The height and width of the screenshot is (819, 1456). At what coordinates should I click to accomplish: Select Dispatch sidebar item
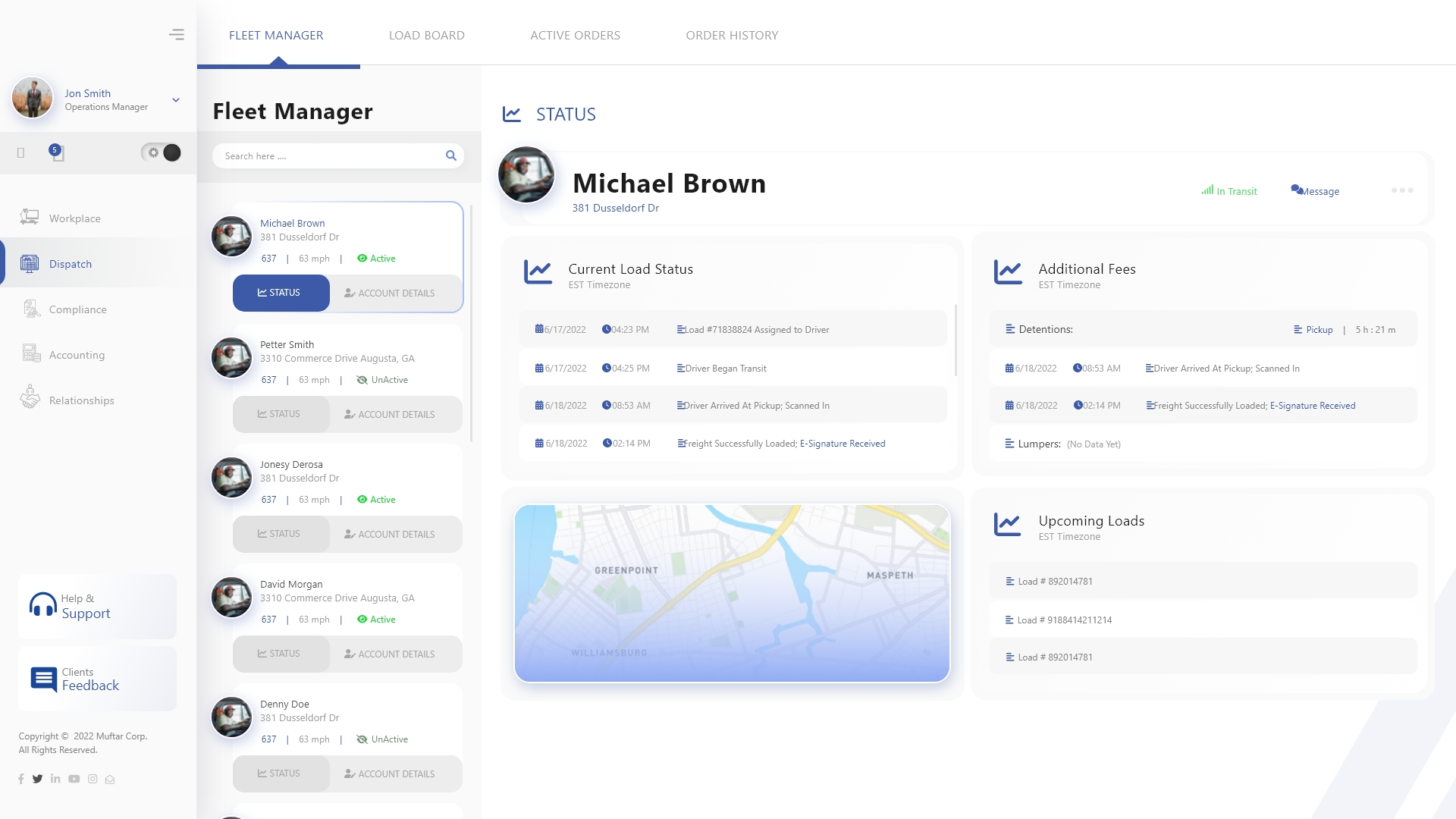(x=70, y=264)
